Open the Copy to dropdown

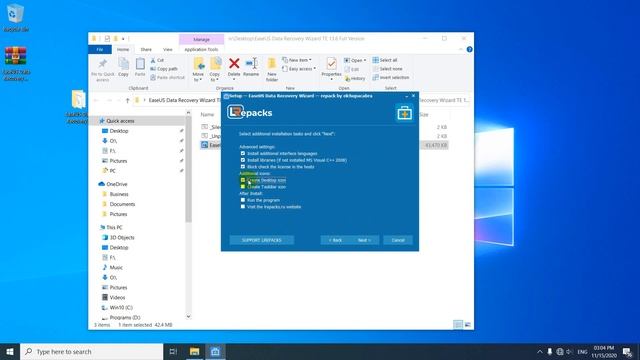[215, 77]
